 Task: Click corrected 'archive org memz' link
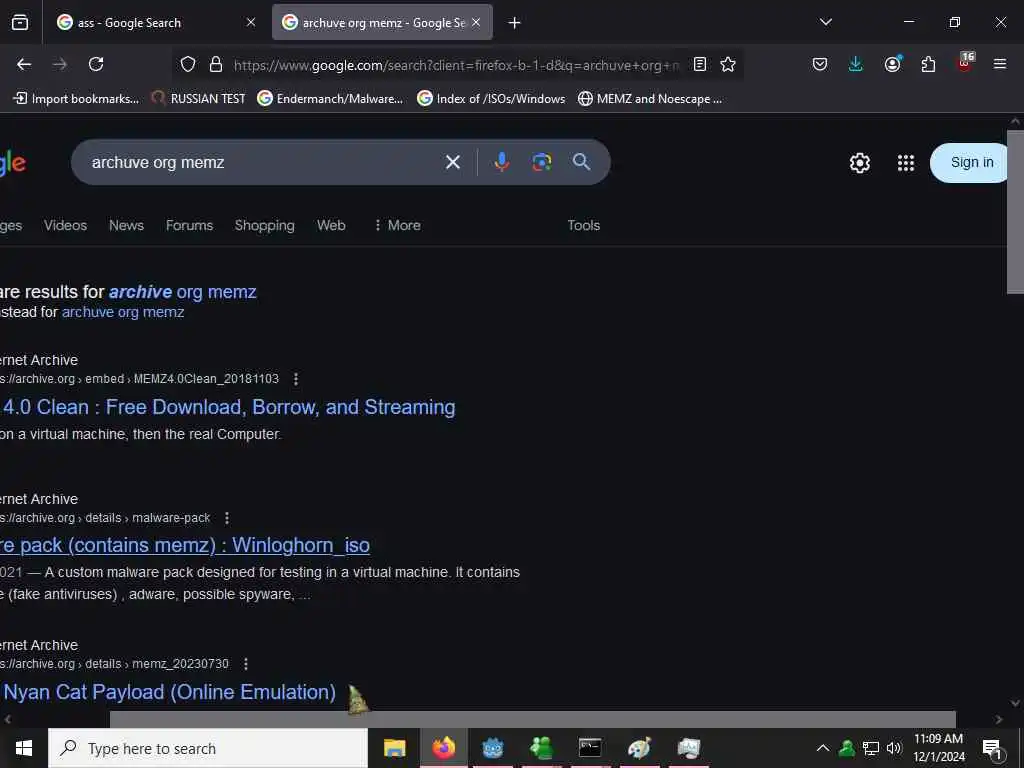click(x=182, y=292)
